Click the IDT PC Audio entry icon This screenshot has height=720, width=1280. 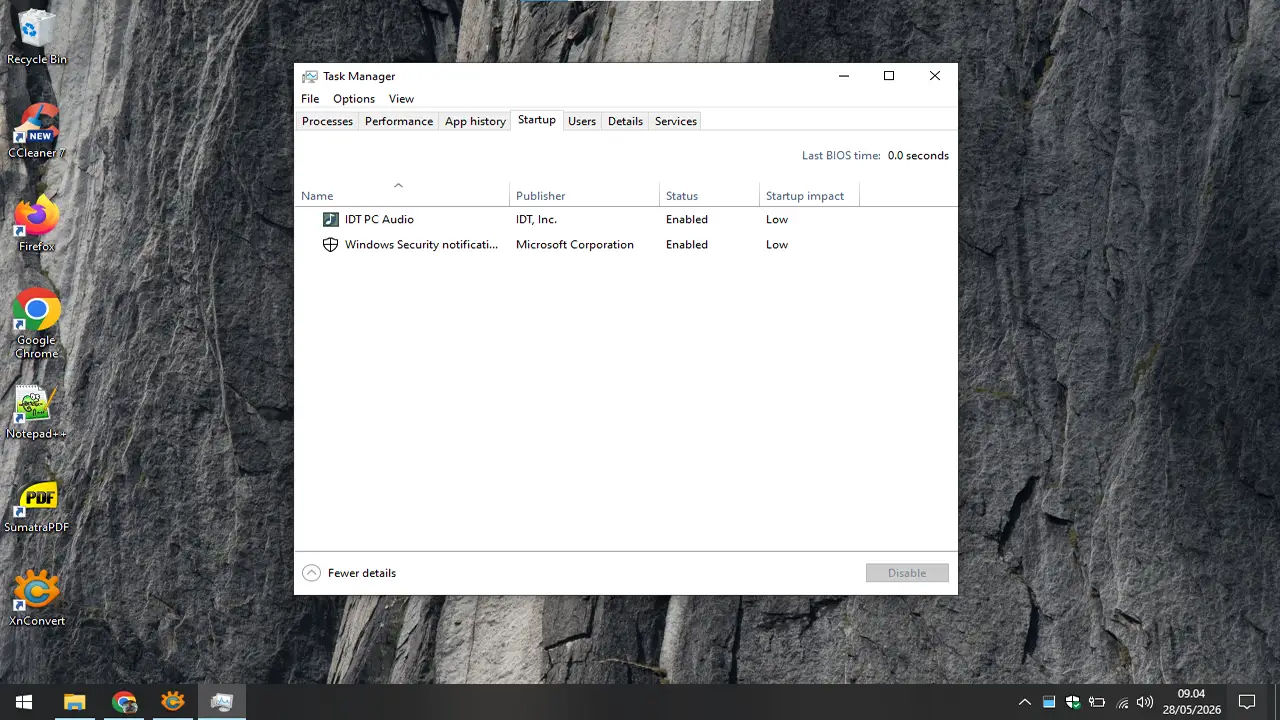(331, 219)
